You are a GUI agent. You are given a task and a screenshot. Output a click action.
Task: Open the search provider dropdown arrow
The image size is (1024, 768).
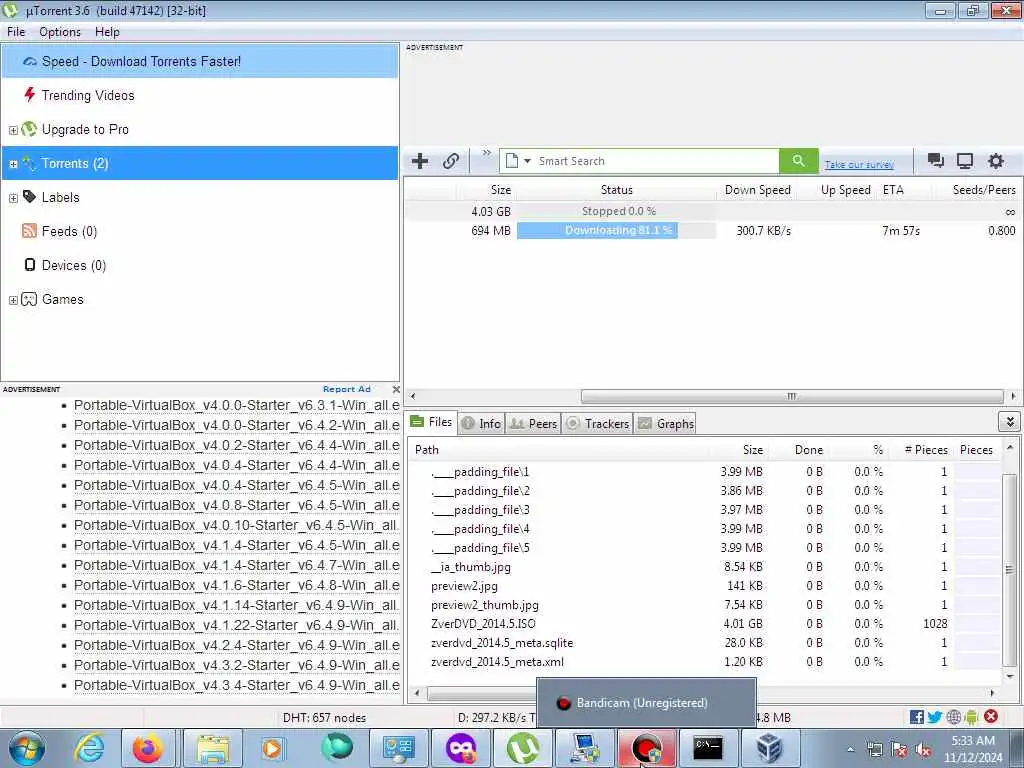tap(527, 161)
